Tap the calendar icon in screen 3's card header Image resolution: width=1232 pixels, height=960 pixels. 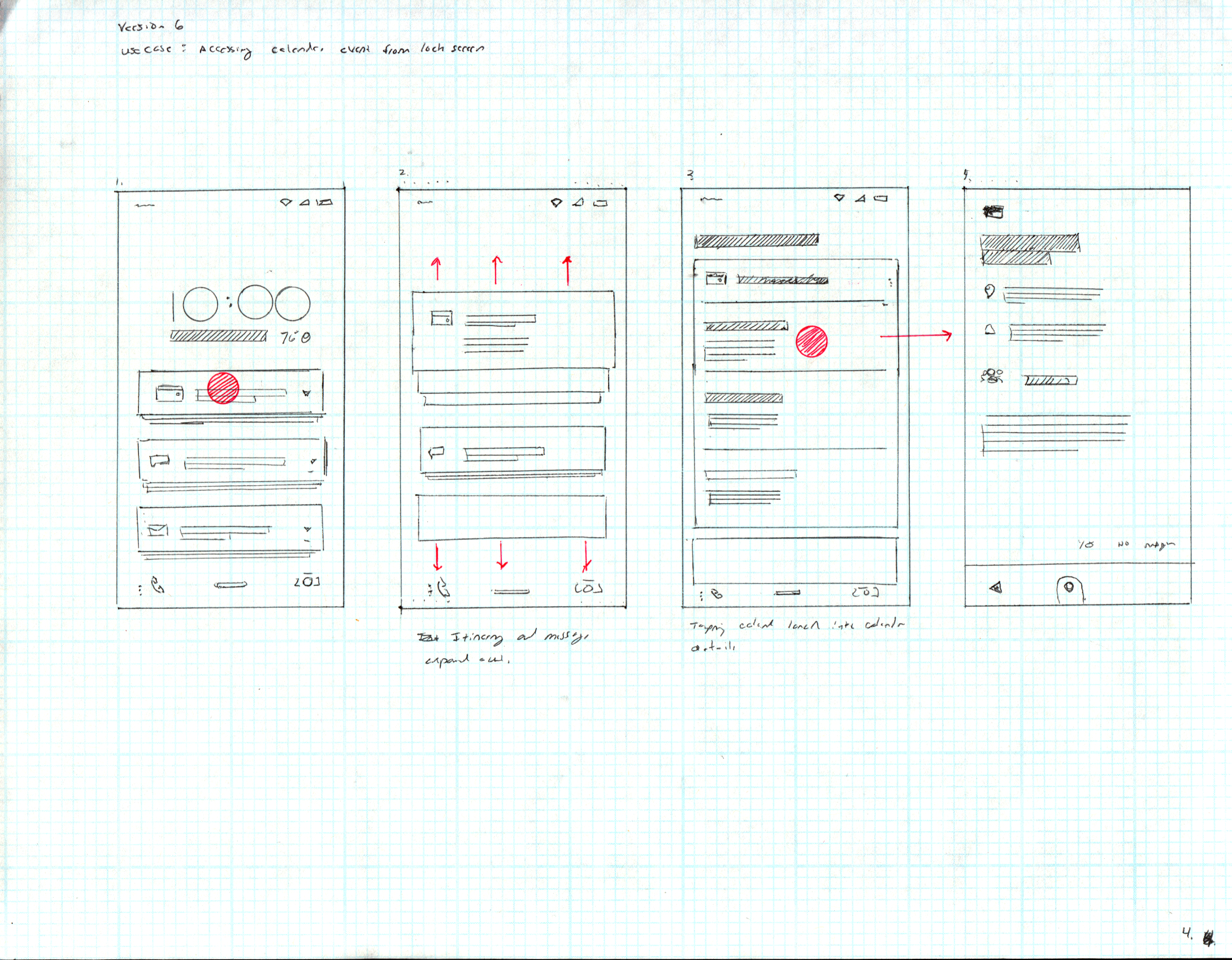click(716, 278)
